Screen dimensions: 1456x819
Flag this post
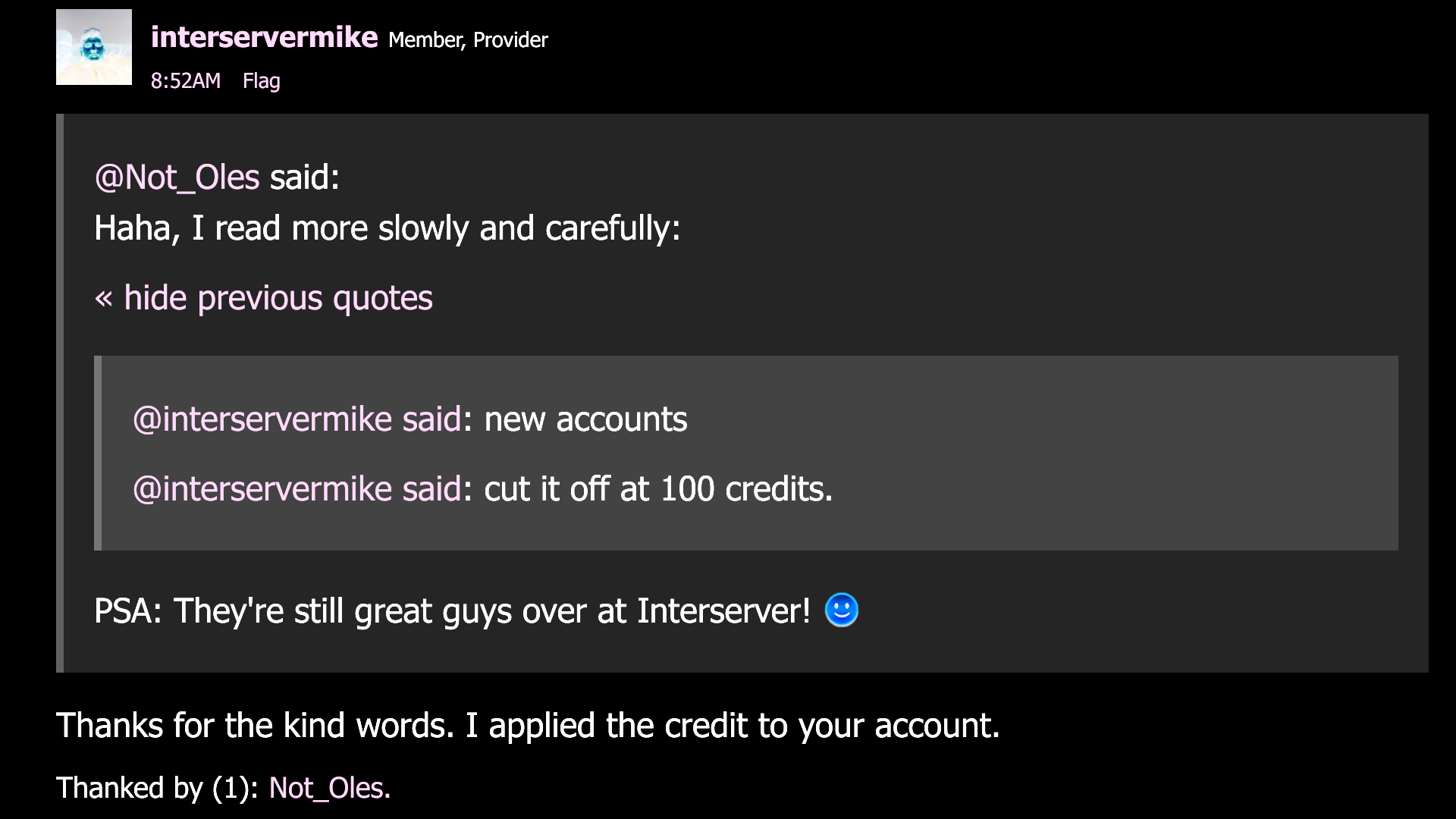(262, 80)
